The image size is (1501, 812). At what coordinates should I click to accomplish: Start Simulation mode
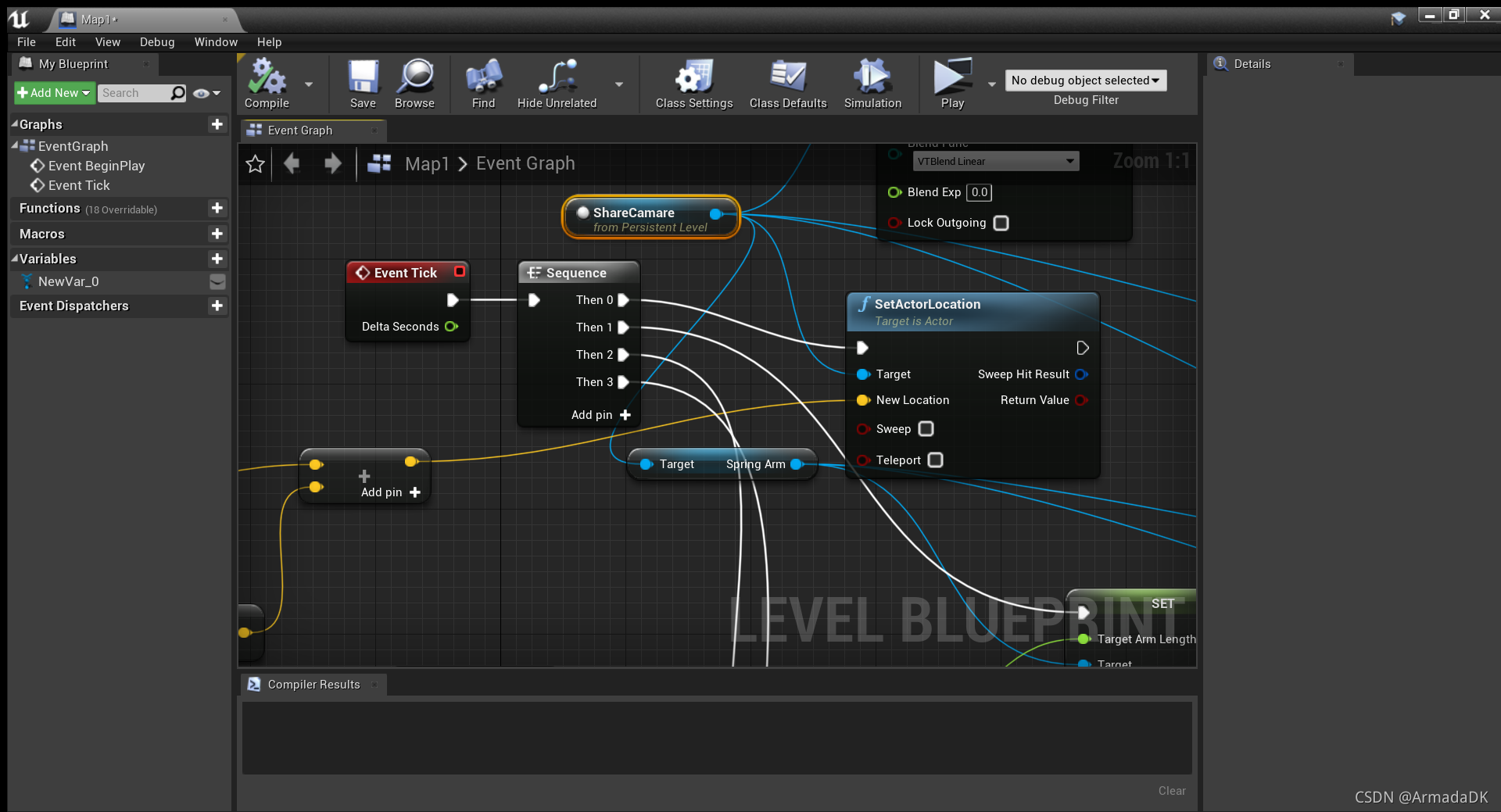click(x=872, y=84)
